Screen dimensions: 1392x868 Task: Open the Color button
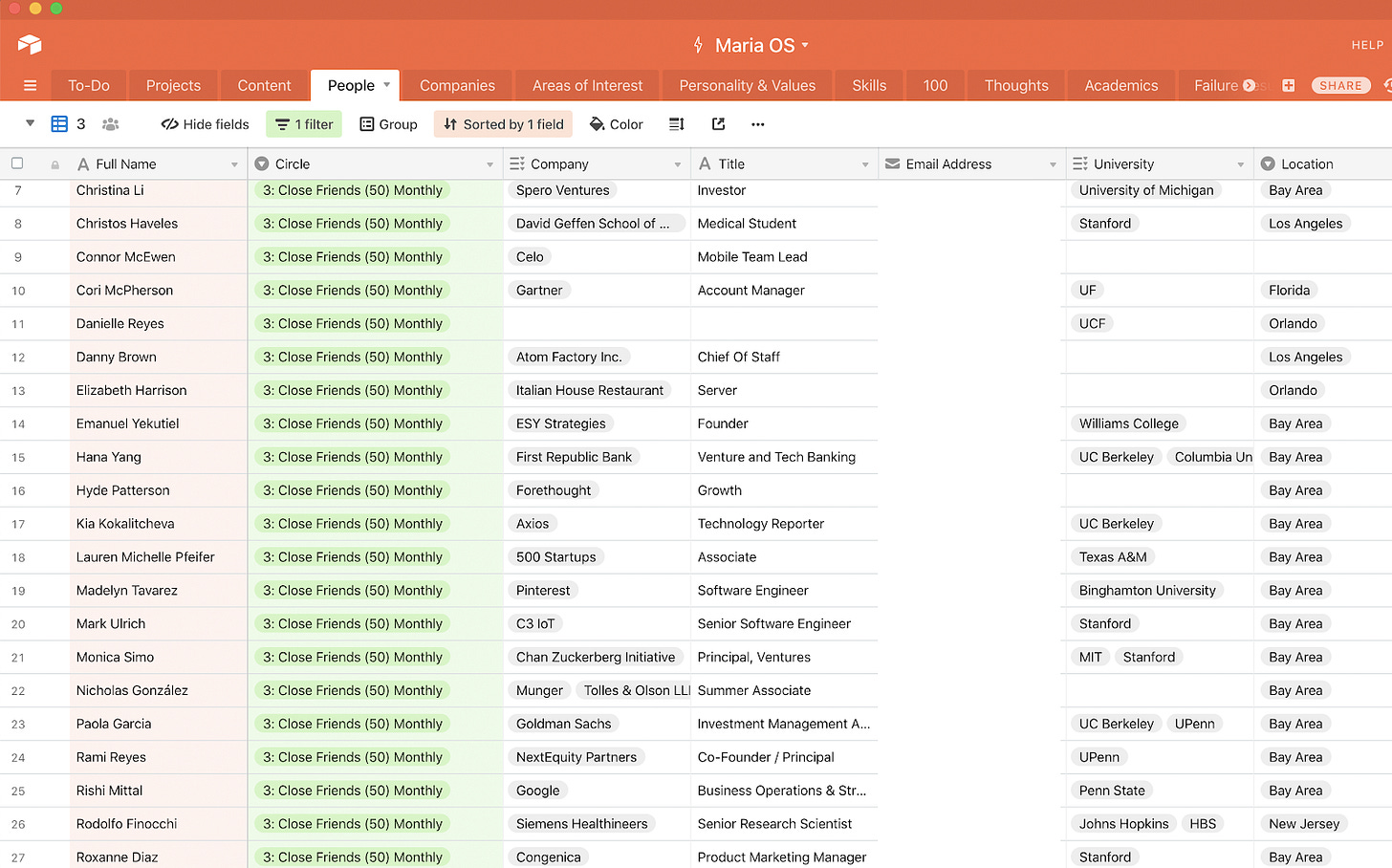pyautogui.click(x=616, y=124)
